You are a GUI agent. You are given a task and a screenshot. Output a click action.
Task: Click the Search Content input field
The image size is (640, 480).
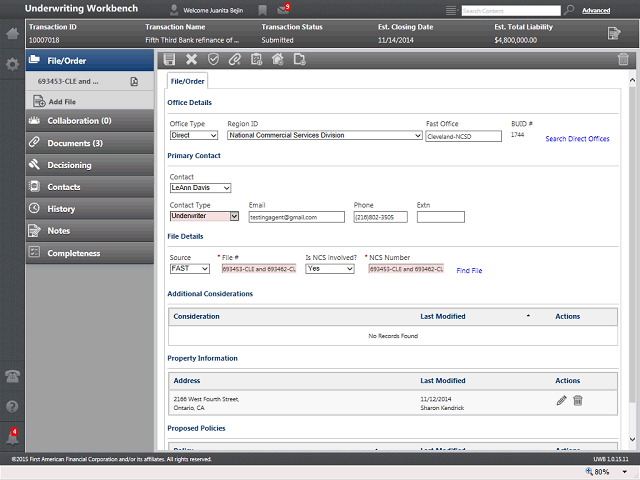(511, 11)
